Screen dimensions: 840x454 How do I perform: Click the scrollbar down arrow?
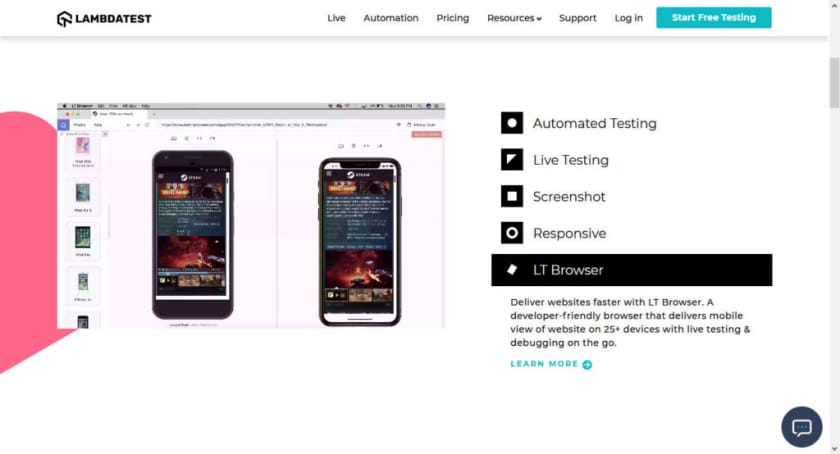click(834, 449)
